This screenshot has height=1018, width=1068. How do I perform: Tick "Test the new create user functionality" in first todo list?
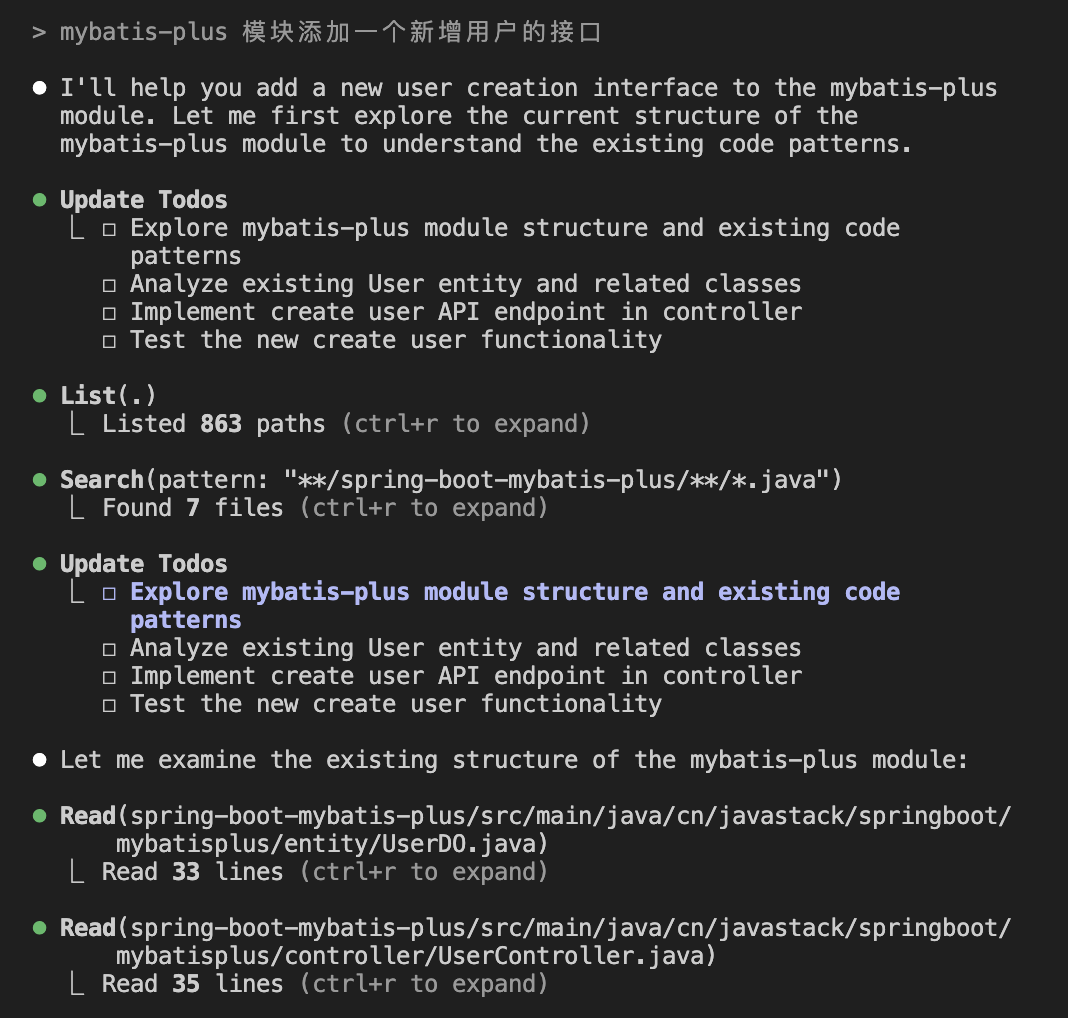(109, 341)
